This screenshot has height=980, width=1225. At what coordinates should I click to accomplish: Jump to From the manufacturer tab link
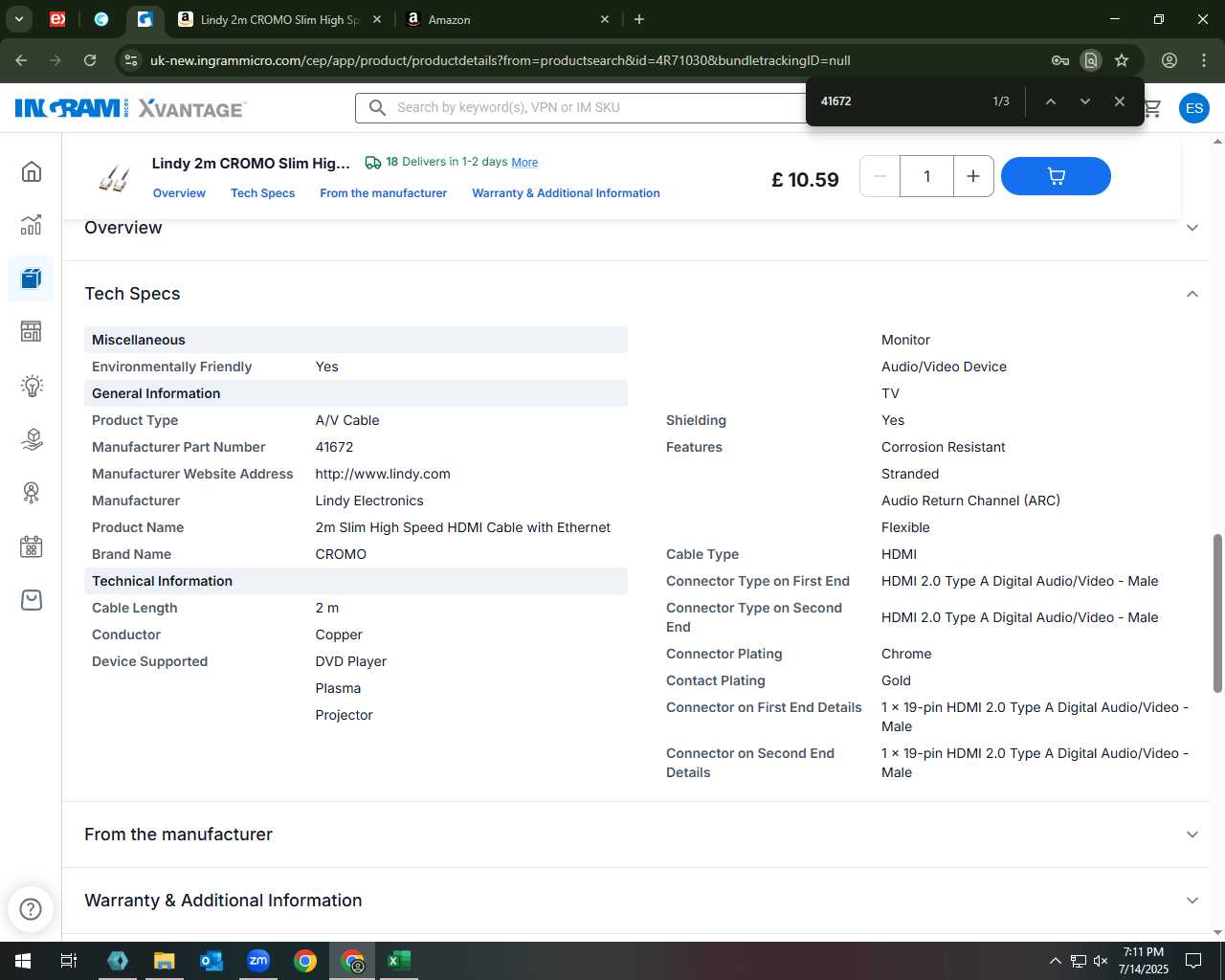click(383, 193)
